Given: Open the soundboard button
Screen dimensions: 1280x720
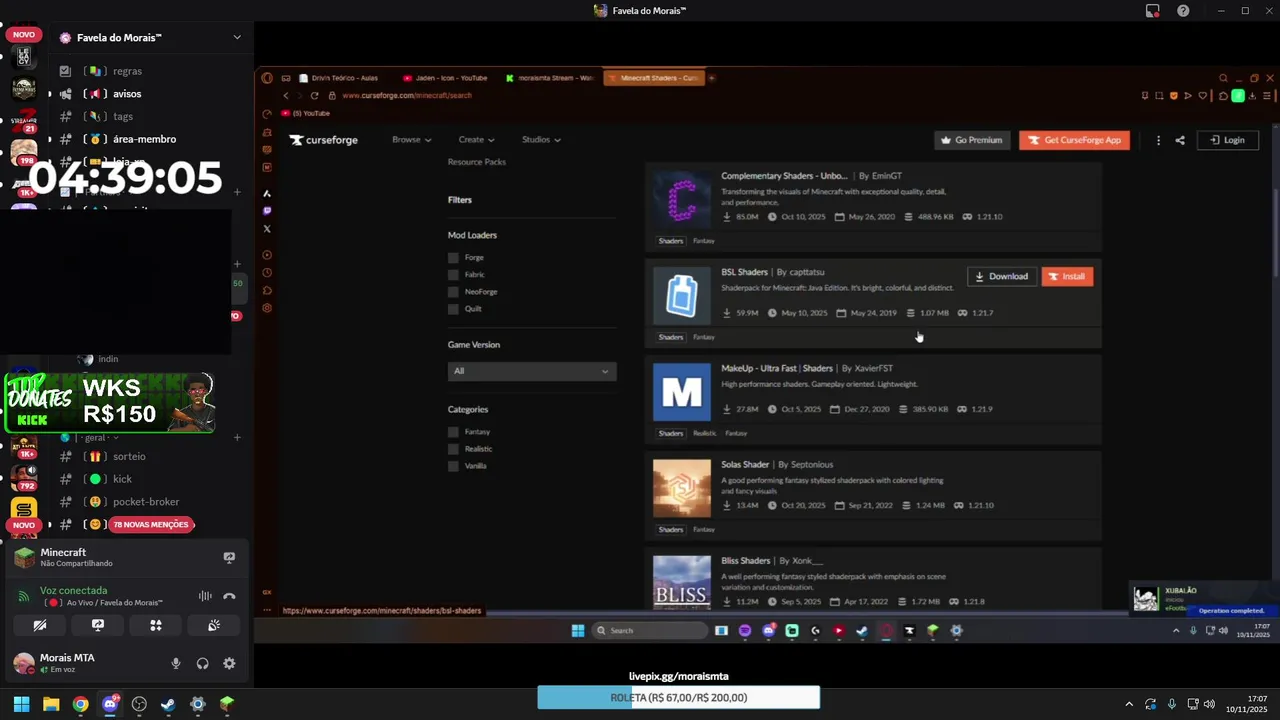Looking at the screenshot, I should [x=214, y=625].
